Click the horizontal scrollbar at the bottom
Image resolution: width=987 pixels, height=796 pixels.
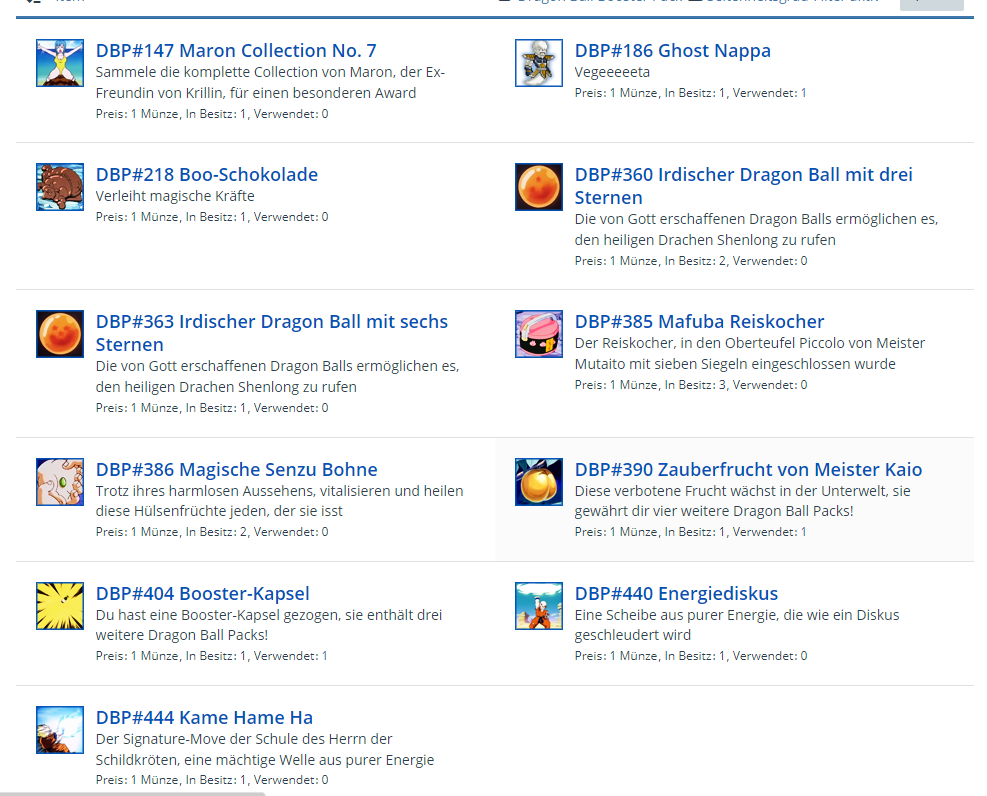[x=132, y=792]
